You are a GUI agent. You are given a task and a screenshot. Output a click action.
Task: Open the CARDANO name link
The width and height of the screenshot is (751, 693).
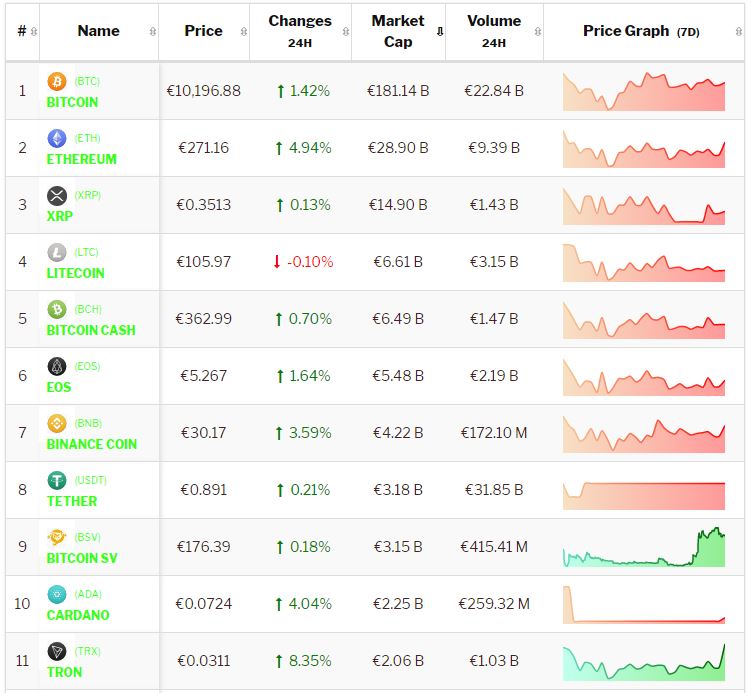[78, 615]
